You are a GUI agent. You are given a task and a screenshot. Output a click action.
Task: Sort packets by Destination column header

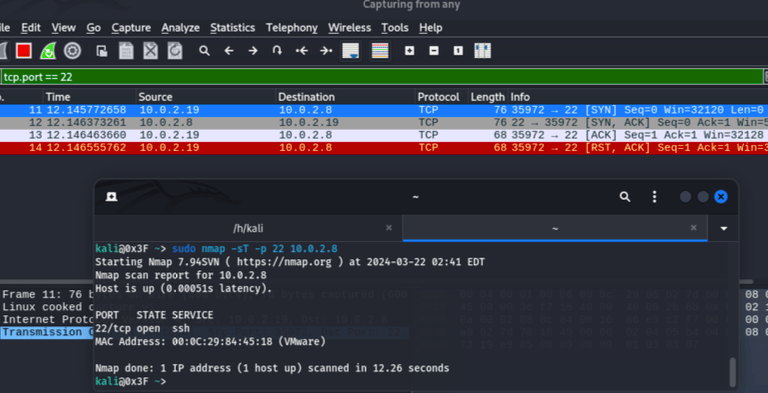point(345,97)
